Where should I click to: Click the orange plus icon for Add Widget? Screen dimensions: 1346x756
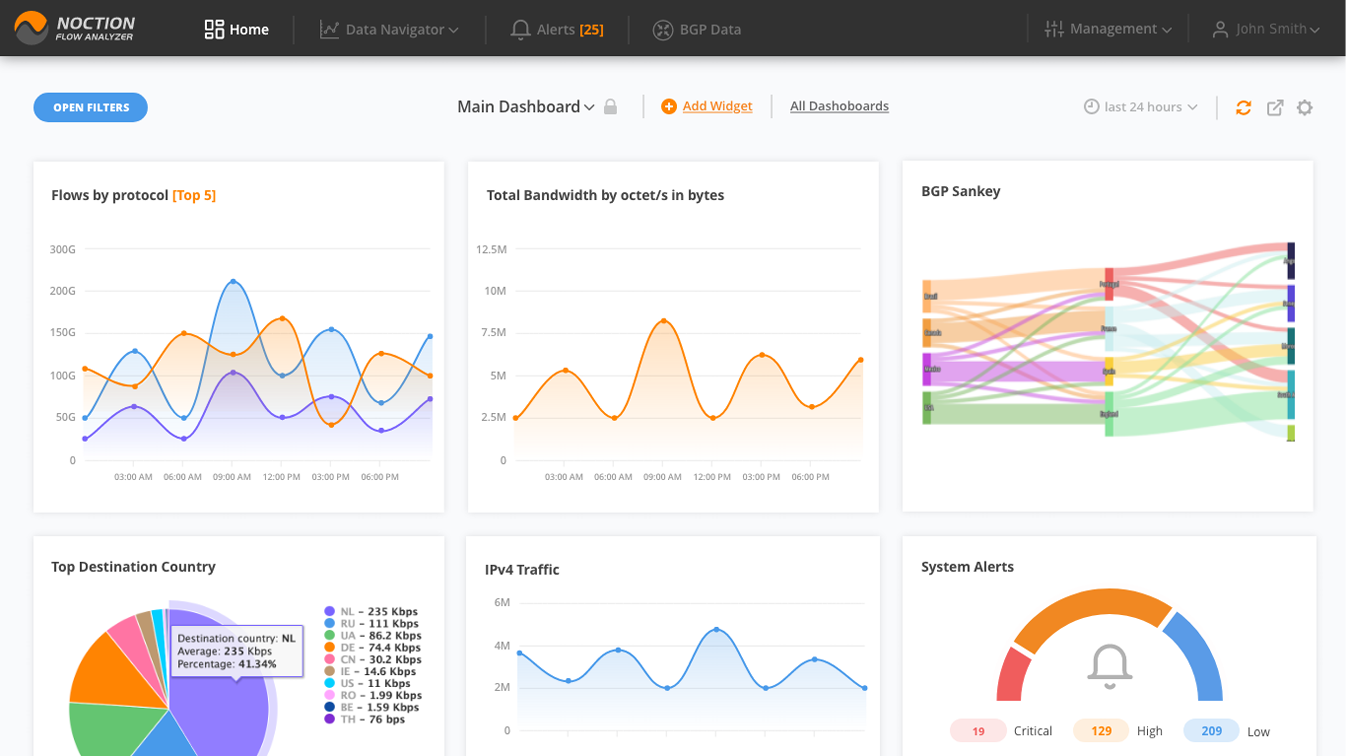669,106
